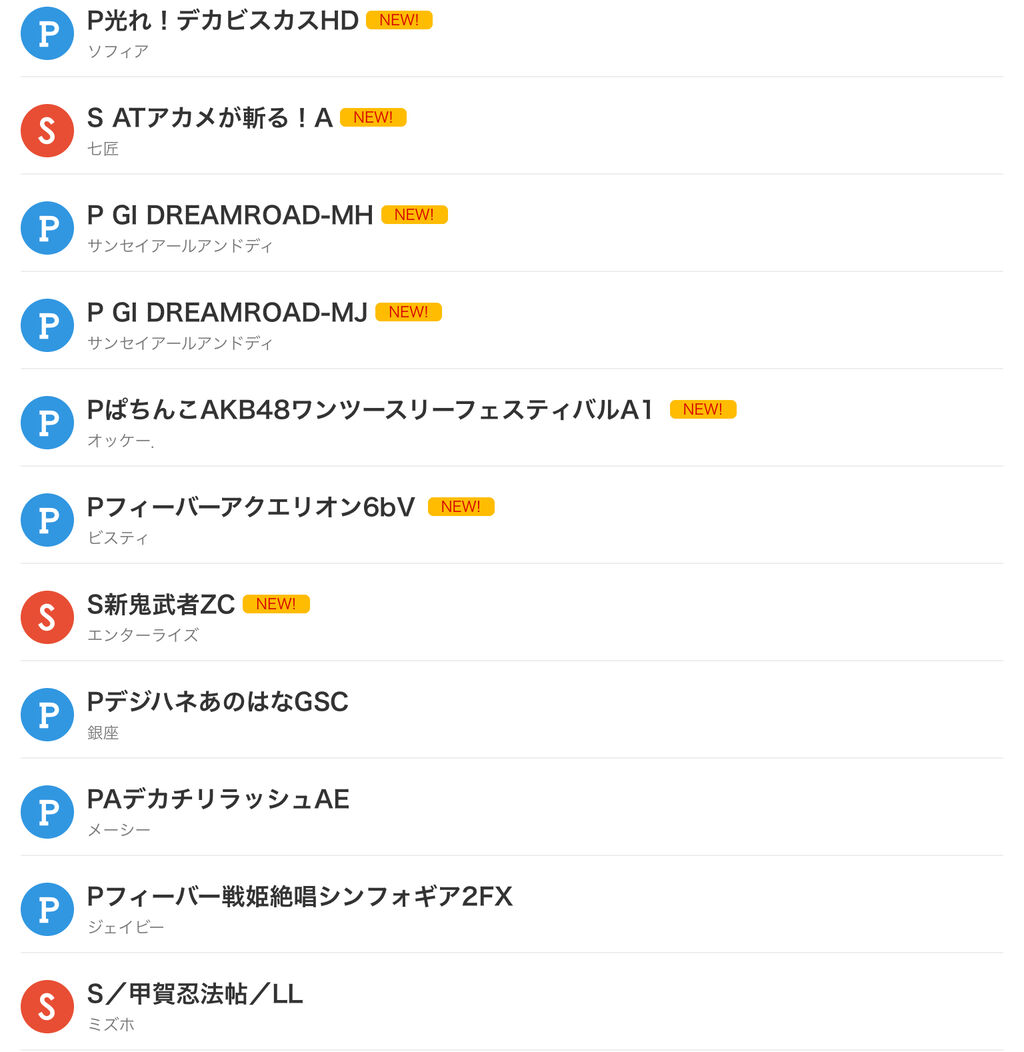Click the NEW! badge next to P GI DREAMROAD-MH
Screen dimensions: 1024x1052
click(414, 215)
